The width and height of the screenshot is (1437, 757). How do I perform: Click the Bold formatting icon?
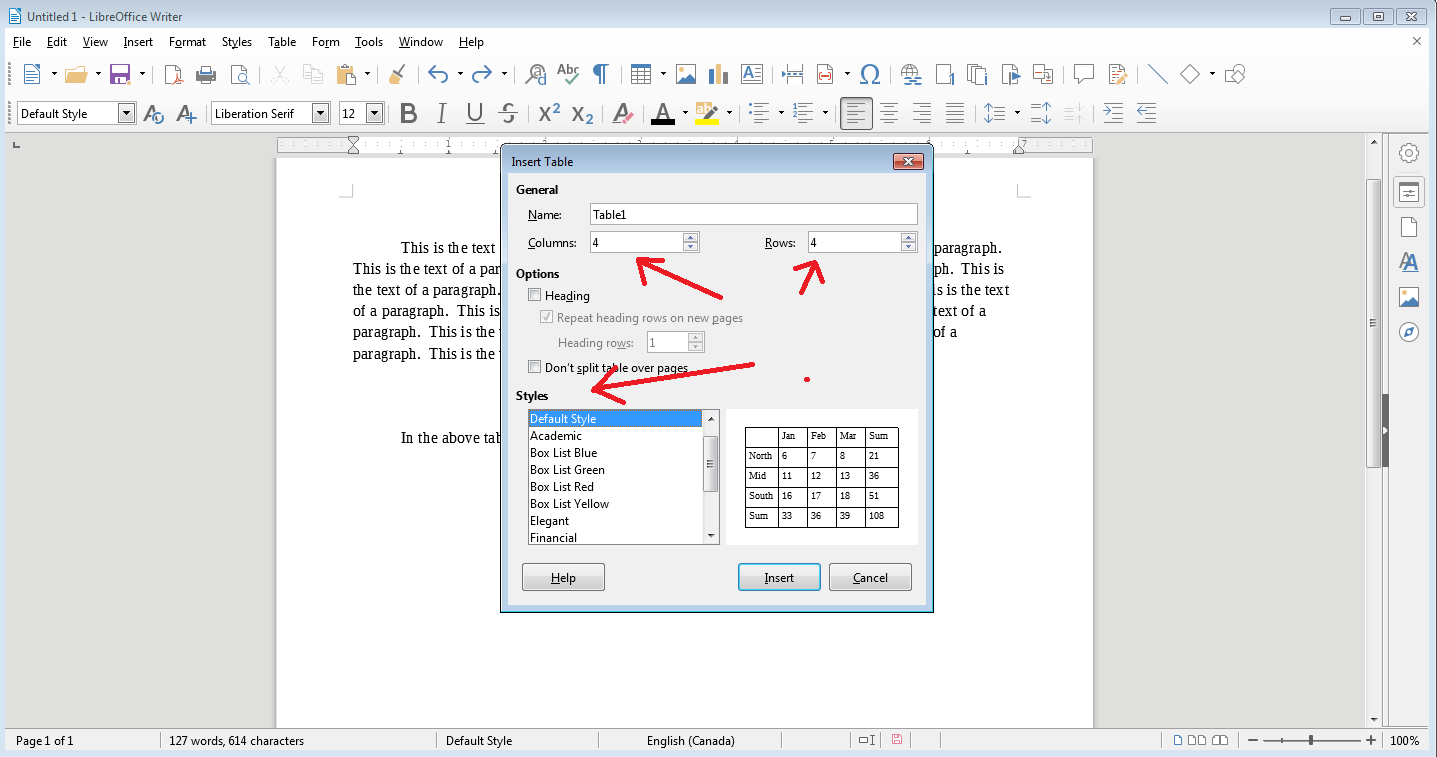(x=408, y=114)
